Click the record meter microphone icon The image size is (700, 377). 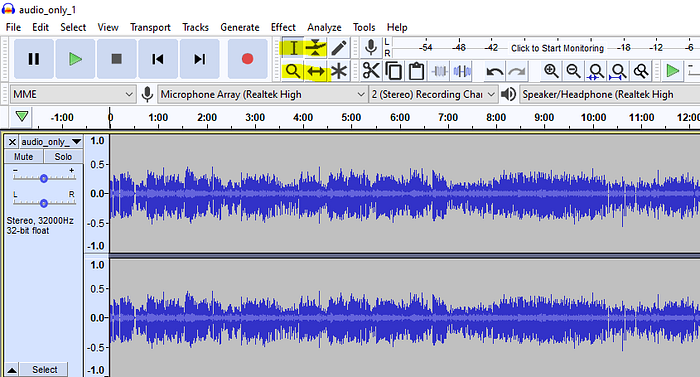click(371, 47)
